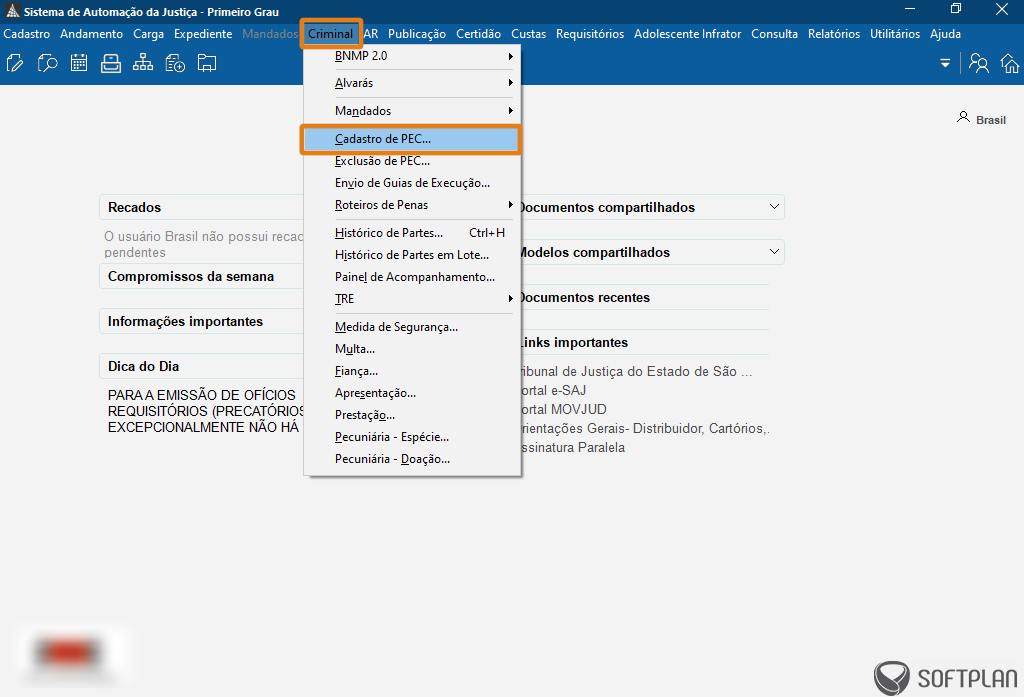Screen dimensions: 1024x697
Task: Open the Andamento menu
Action: [x=91, y=34]
